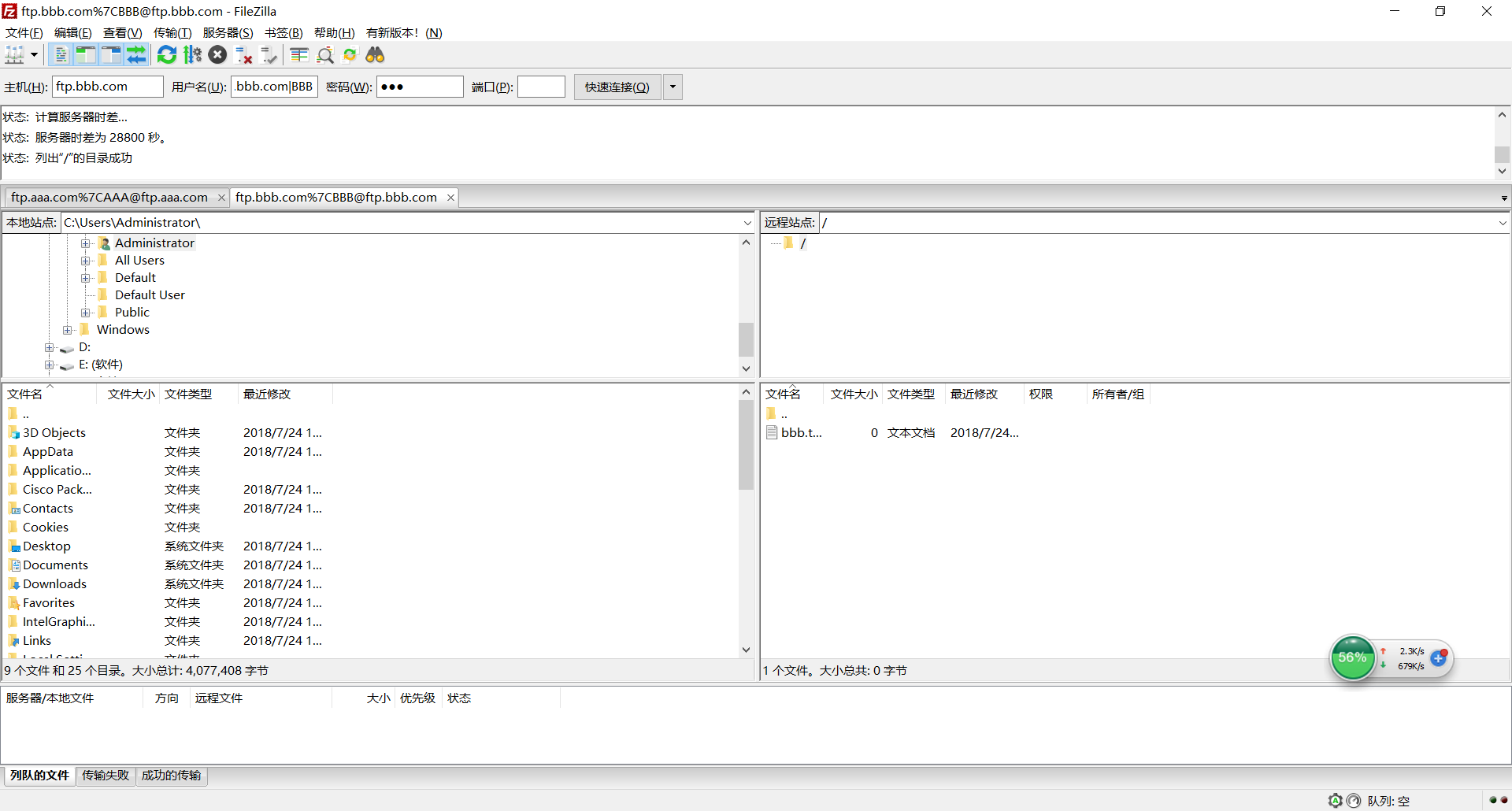Cancel the current operation
This screenshot has height=811, width=1512.
coord(218,55)
